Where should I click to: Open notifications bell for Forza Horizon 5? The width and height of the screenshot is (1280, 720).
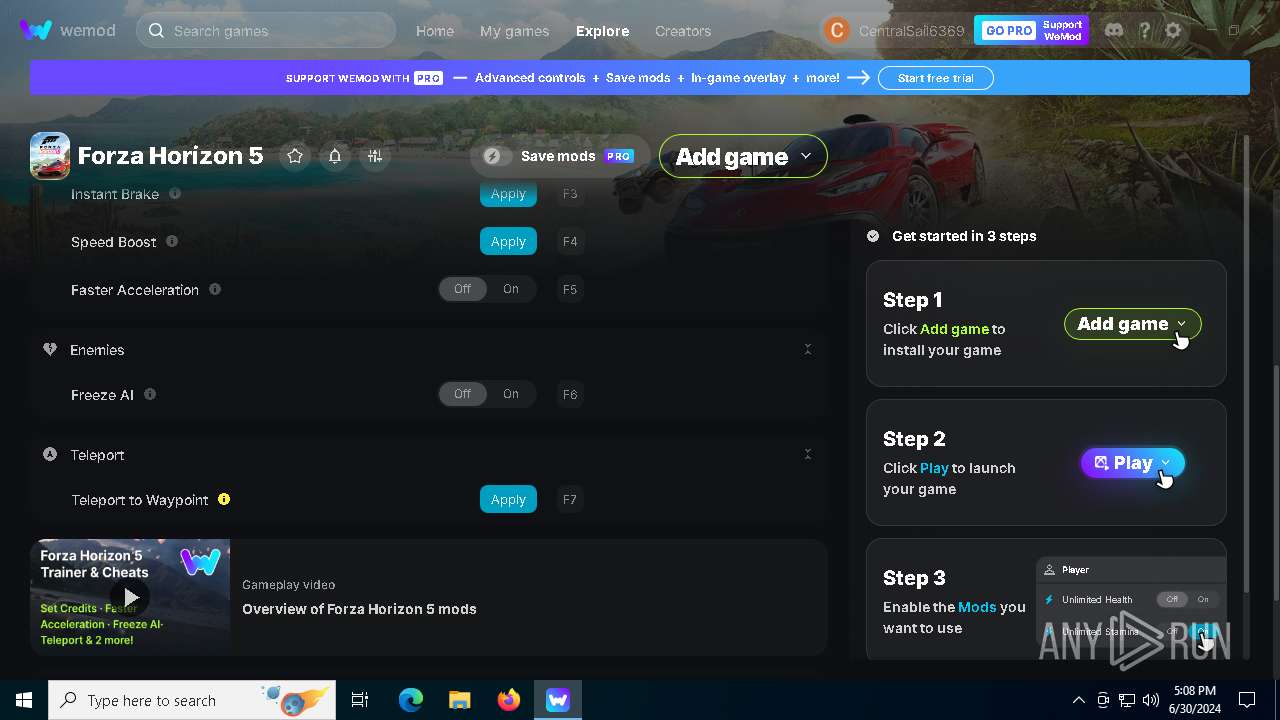point(335,156)
